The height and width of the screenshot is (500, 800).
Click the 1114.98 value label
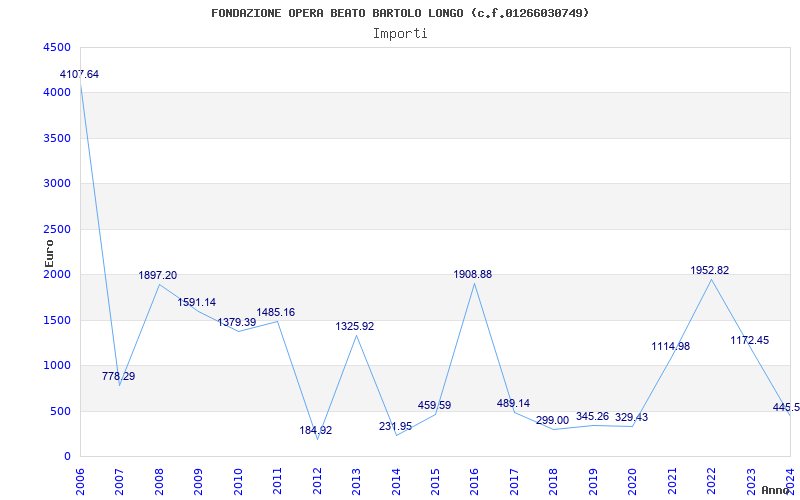(670, 346)
